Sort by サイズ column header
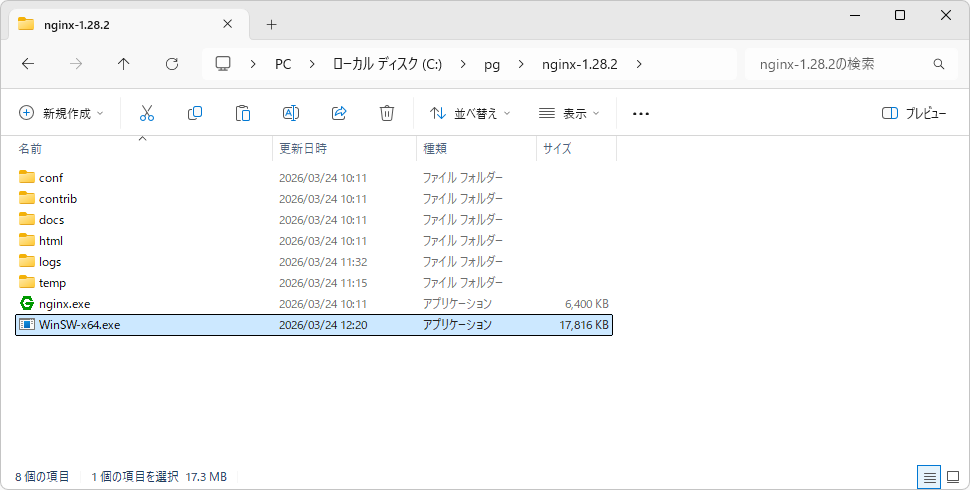This screenshot has height=490, width=970. (577, 148)
